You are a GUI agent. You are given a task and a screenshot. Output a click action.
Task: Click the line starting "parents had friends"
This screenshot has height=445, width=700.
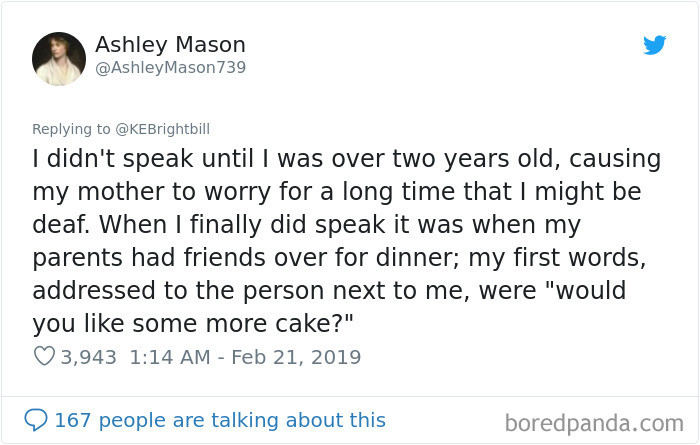click(x=341, y=256)
